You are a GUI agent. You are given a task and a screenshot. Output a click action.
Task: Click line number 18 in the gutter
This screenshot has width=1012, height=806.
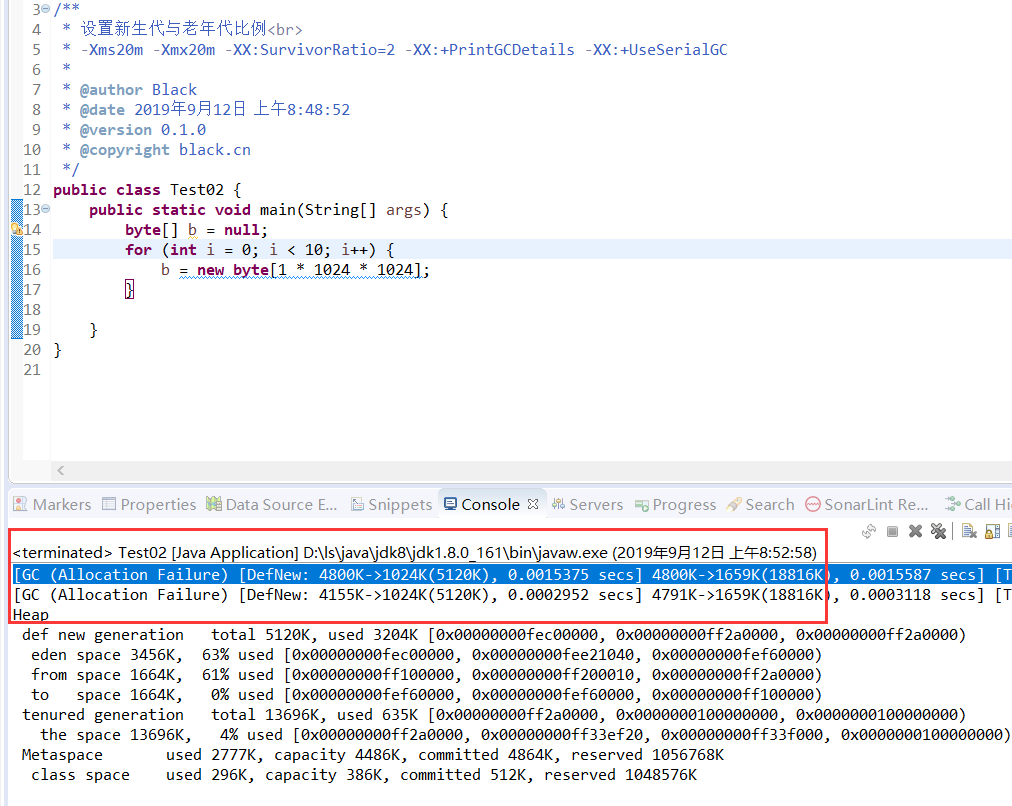32,310
